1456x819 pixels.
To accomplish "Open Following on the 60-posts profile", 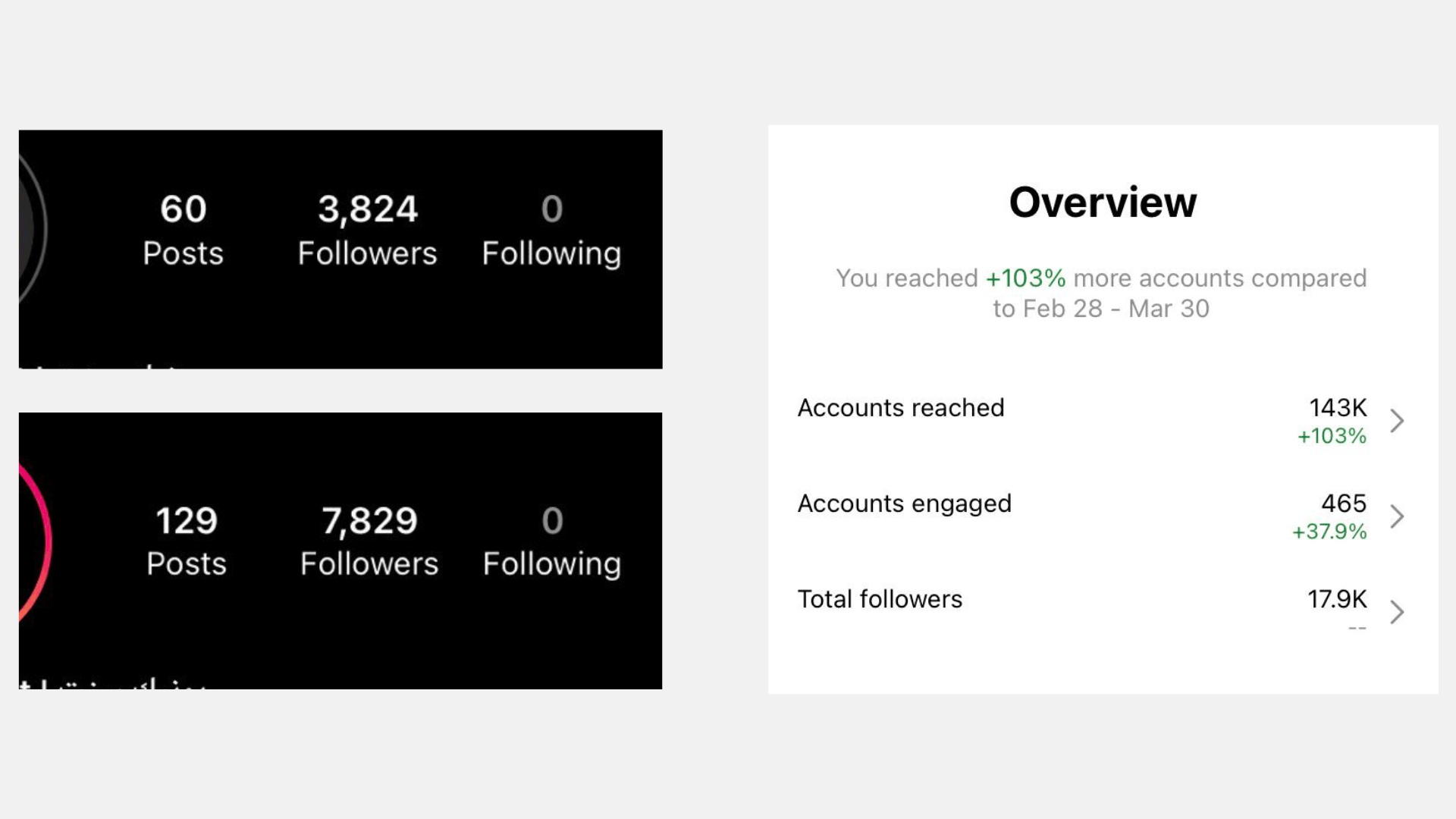I will click(551, 230).
